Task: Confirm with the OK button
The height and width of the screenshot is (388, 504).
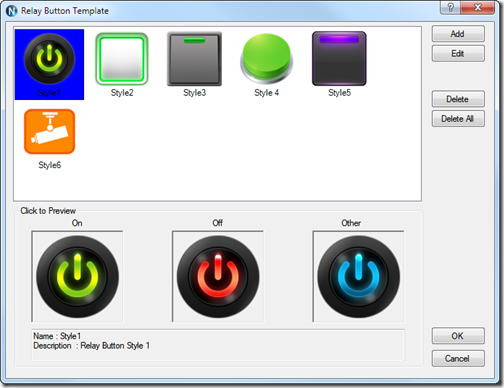Action: point(458,336)
